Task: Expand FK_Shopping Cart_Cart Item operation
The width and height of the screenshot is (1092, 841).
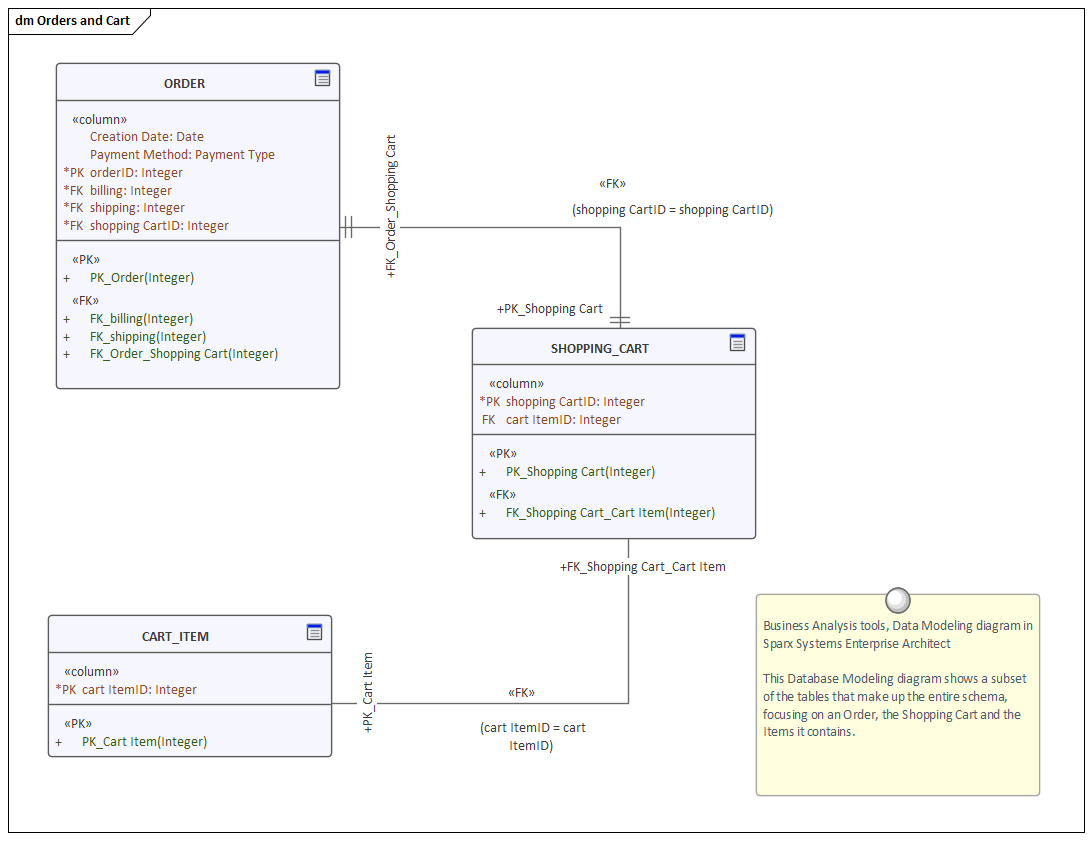Action: [484, 512]
